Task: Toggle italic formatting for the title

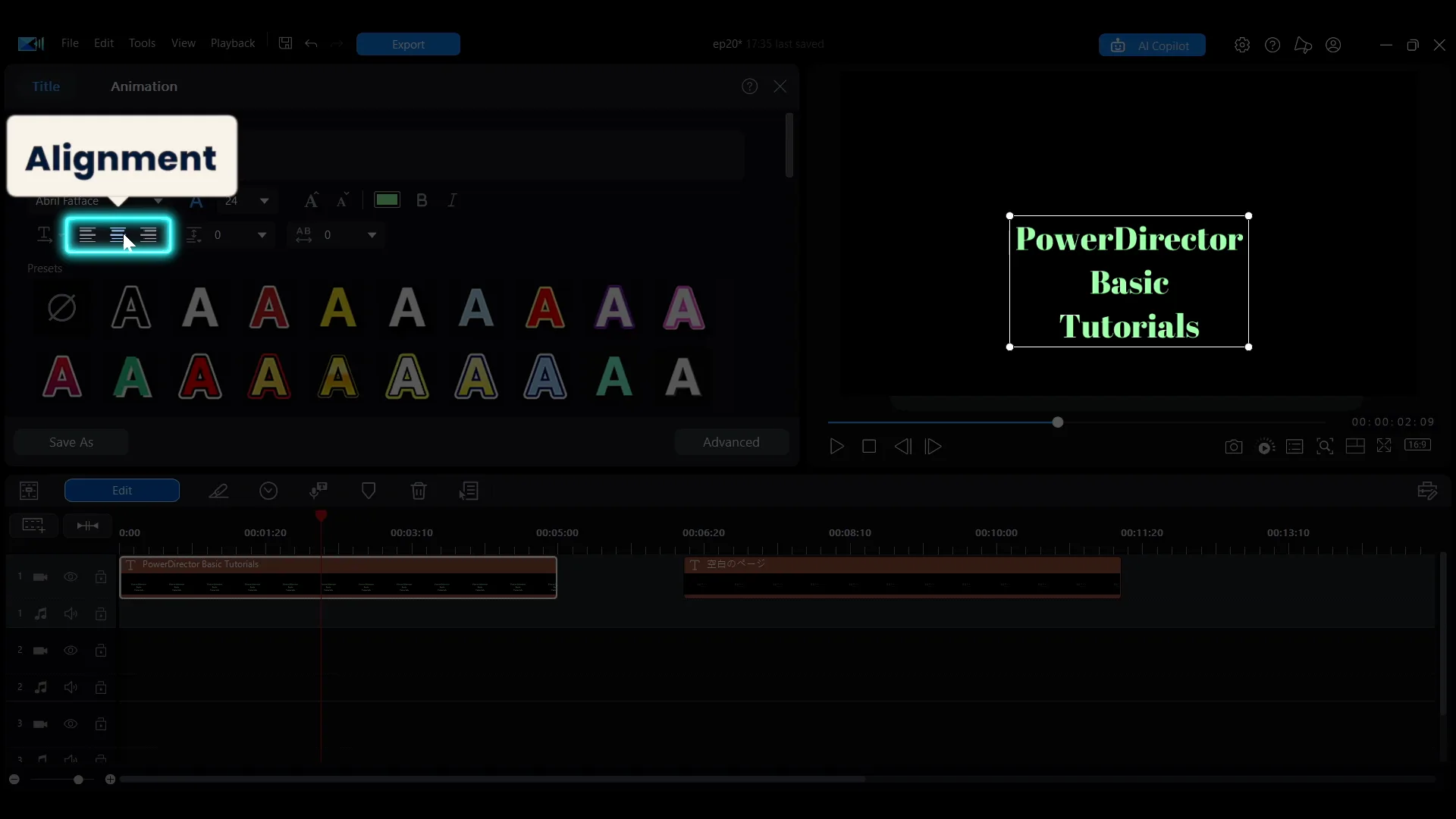Action: (x=453, y=200)
